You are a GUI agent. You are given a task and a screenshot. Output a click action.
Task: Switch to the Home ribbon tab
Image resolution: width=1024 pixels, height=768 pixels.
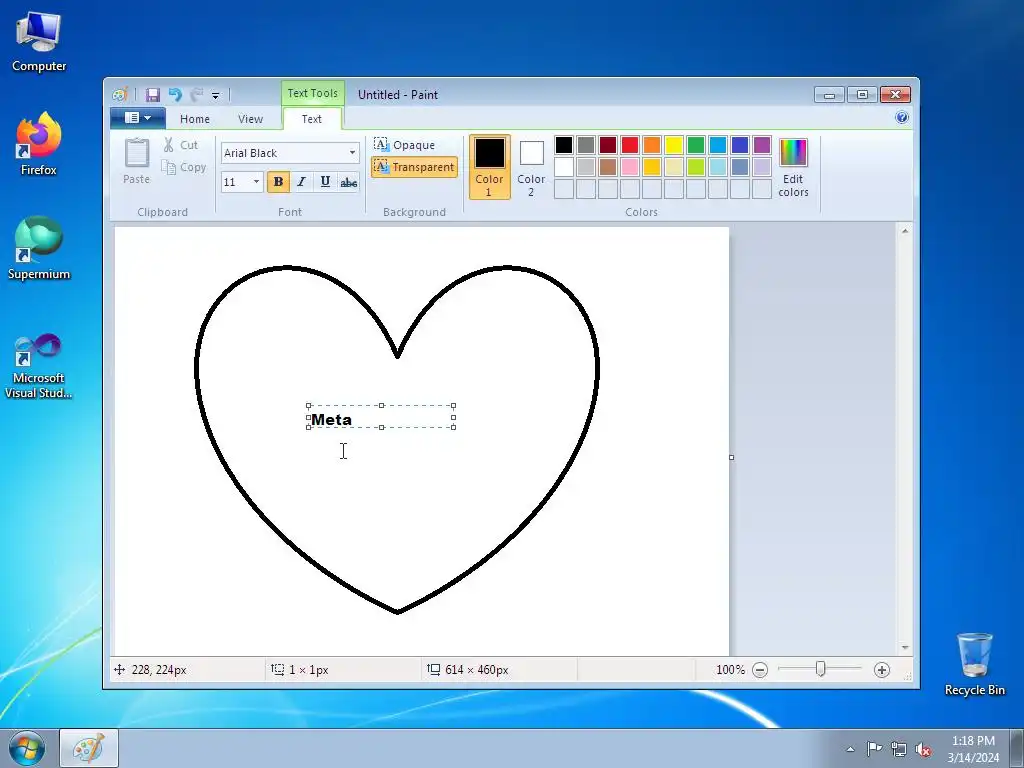195,119
